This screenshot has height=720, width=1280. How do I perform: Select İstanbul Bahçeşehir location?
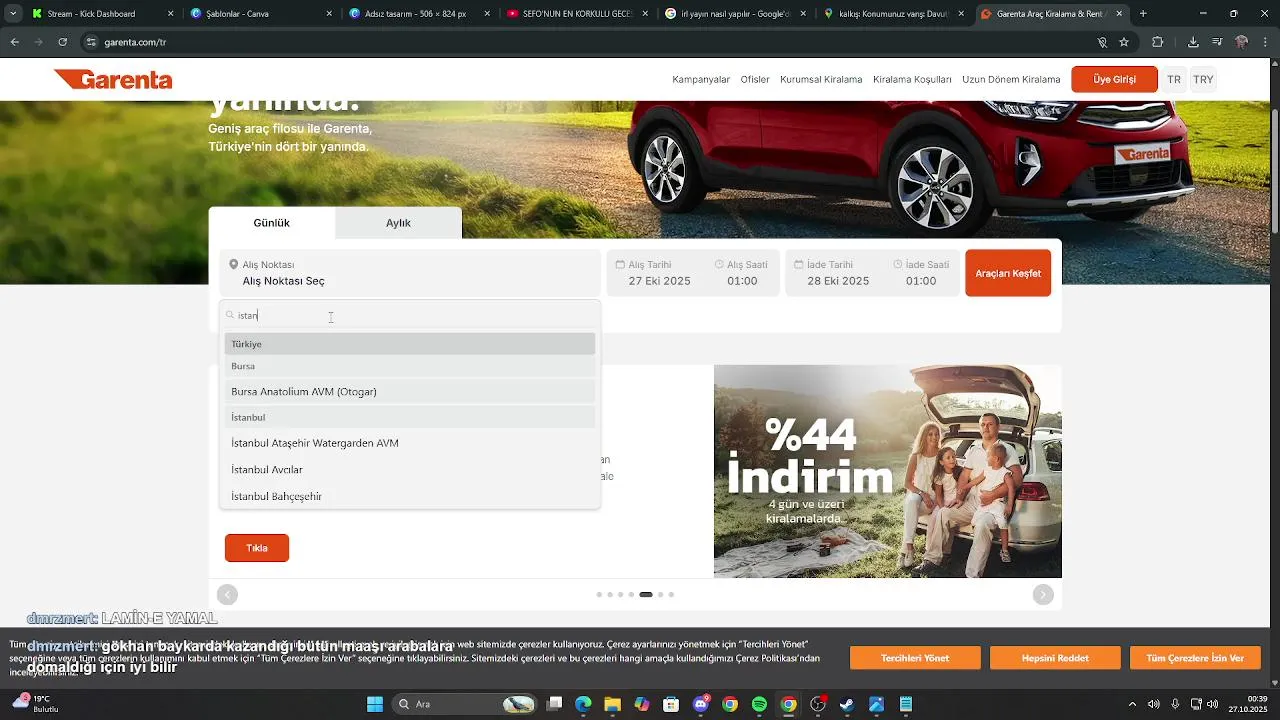[x=410, y=496]
